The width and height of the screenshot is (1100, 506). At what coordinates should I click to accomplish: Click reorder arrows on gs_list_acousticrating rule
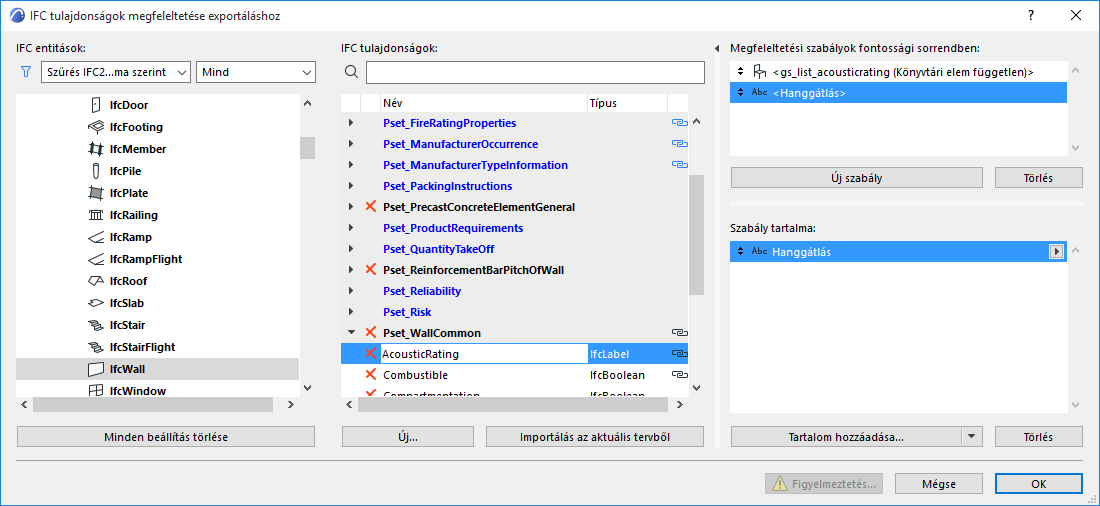(739, 72)
